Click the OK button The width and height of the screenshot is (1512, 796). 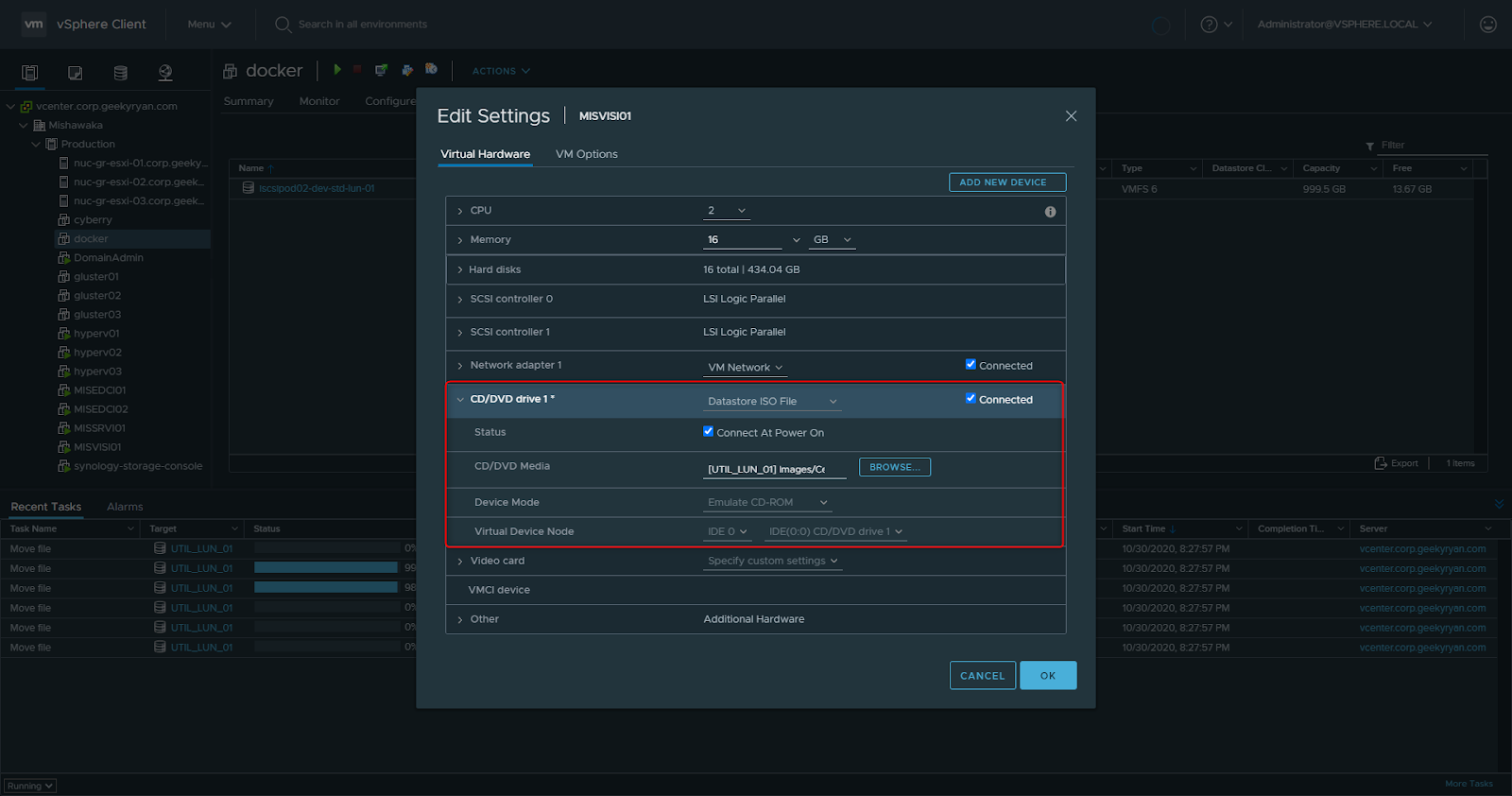[x=1048, y=676]
